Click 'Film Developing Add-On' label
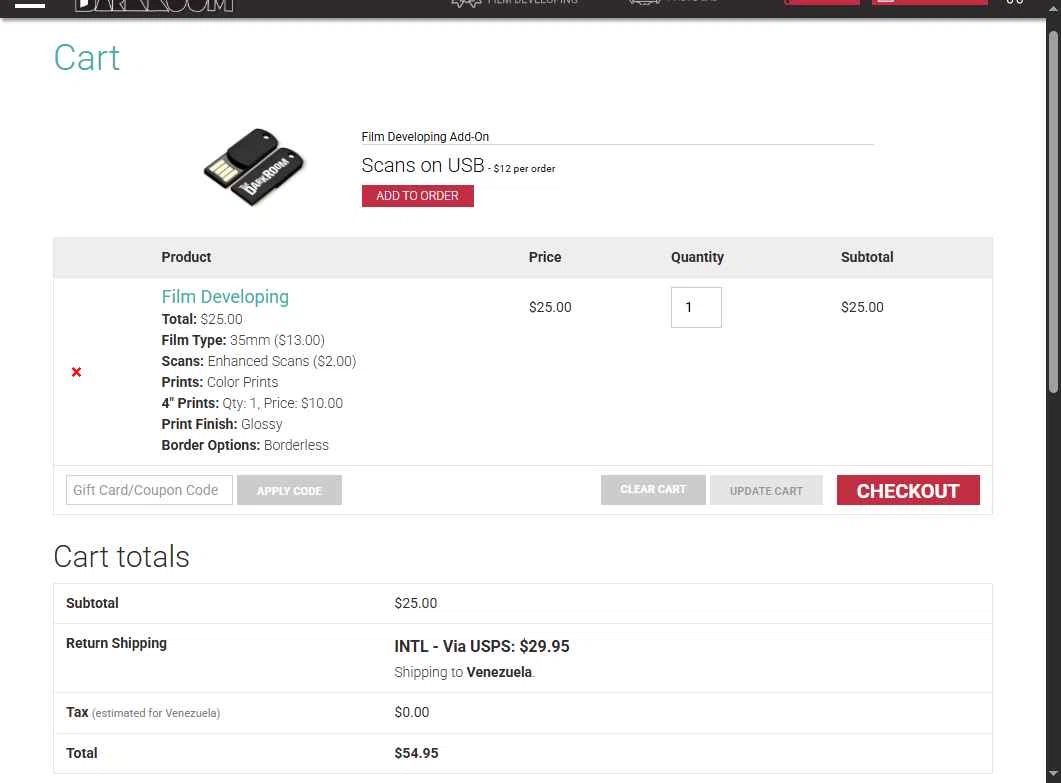Viewport: 1061px width, 783px height. pos(425,137)
